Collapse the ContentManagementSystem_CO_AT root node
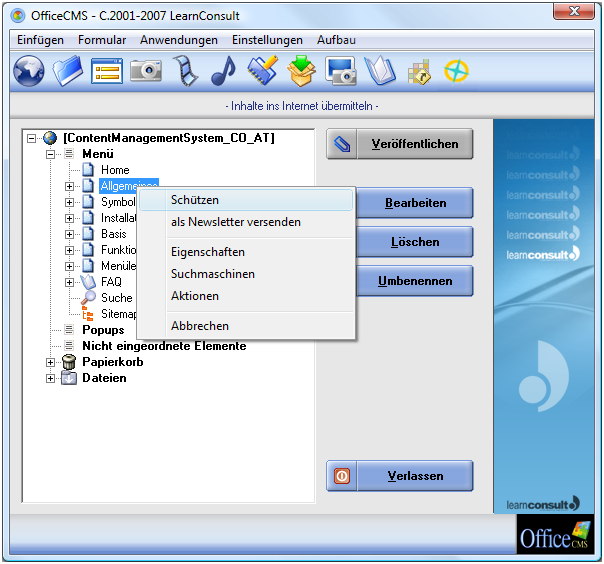The height and width of the screenshot is (564, 604). [x=32, y=138]
